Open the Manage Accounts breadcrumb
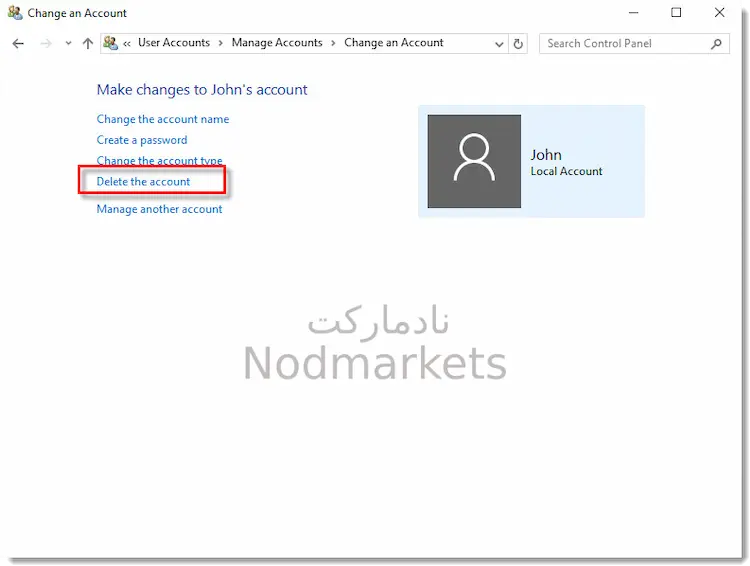Image resolution: width=750 pixels, height=566 pixels. pos(277,43)
